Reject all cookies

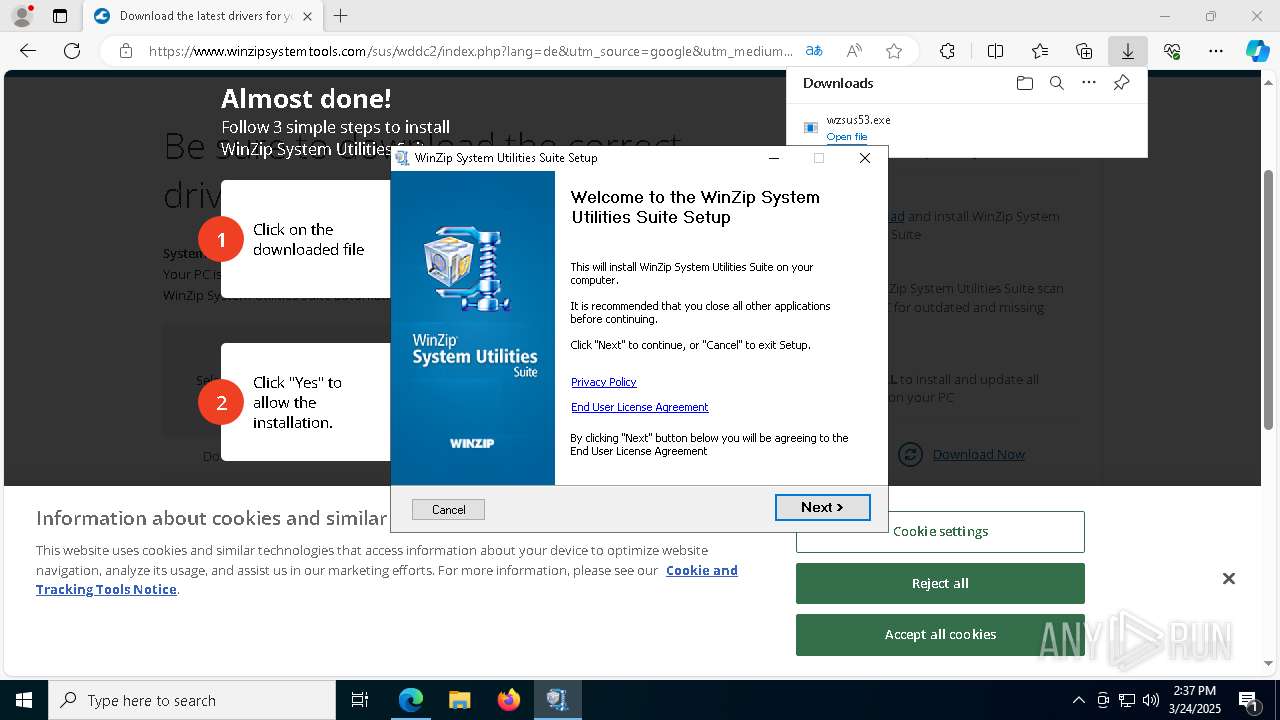click(x=940, y=583)
